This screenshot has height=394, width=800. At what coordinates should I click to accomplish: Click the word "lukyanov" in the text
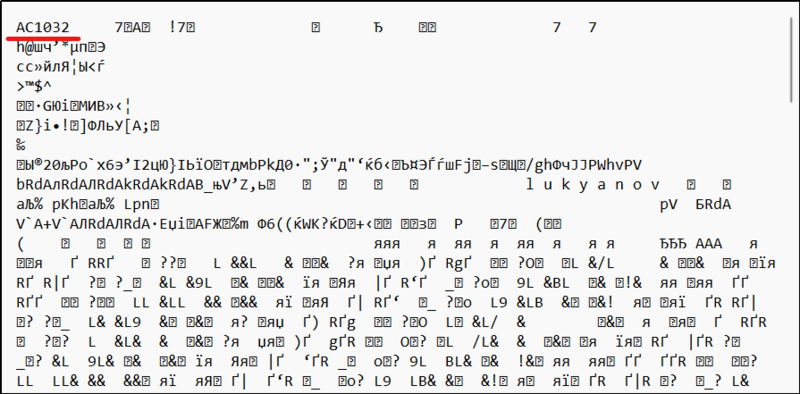(x=593, y=185)
